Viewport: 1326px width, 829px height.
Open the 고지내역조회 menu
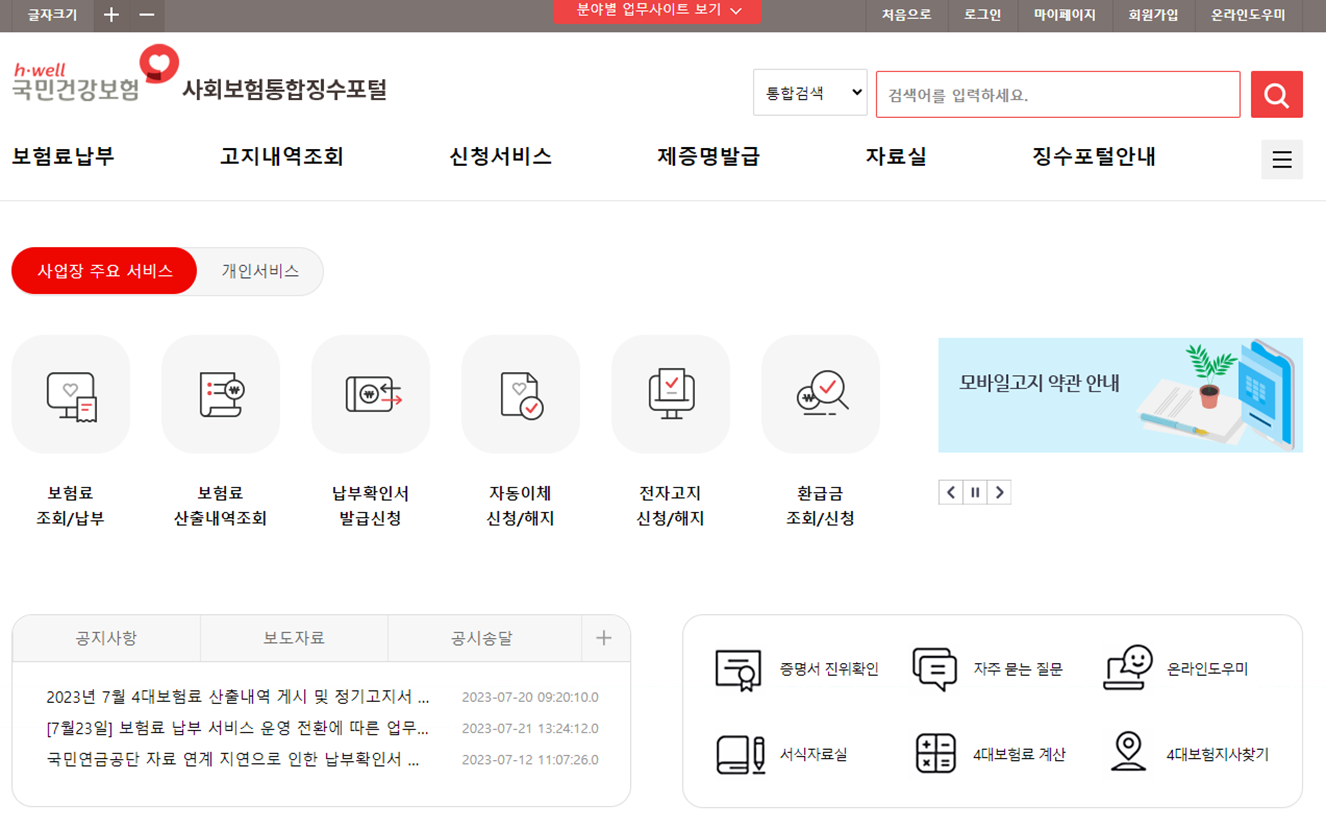[282, 157]
